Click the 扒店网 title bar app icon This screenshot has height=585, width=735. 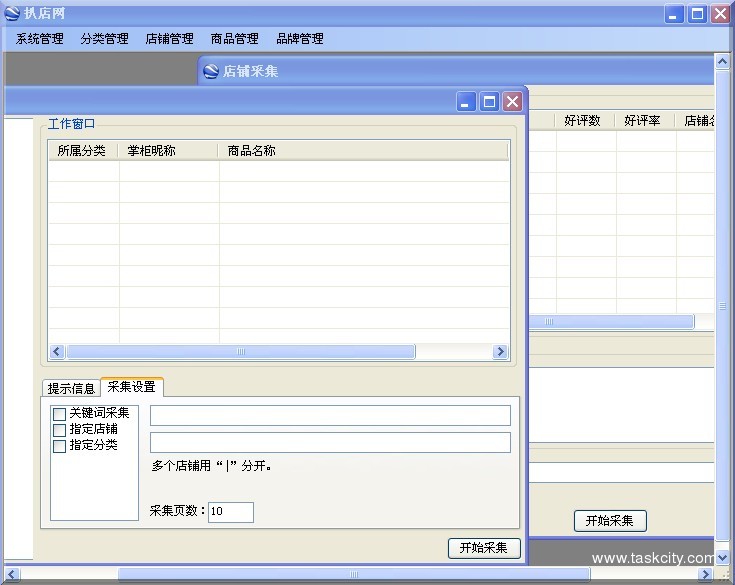tap(12, 14)
